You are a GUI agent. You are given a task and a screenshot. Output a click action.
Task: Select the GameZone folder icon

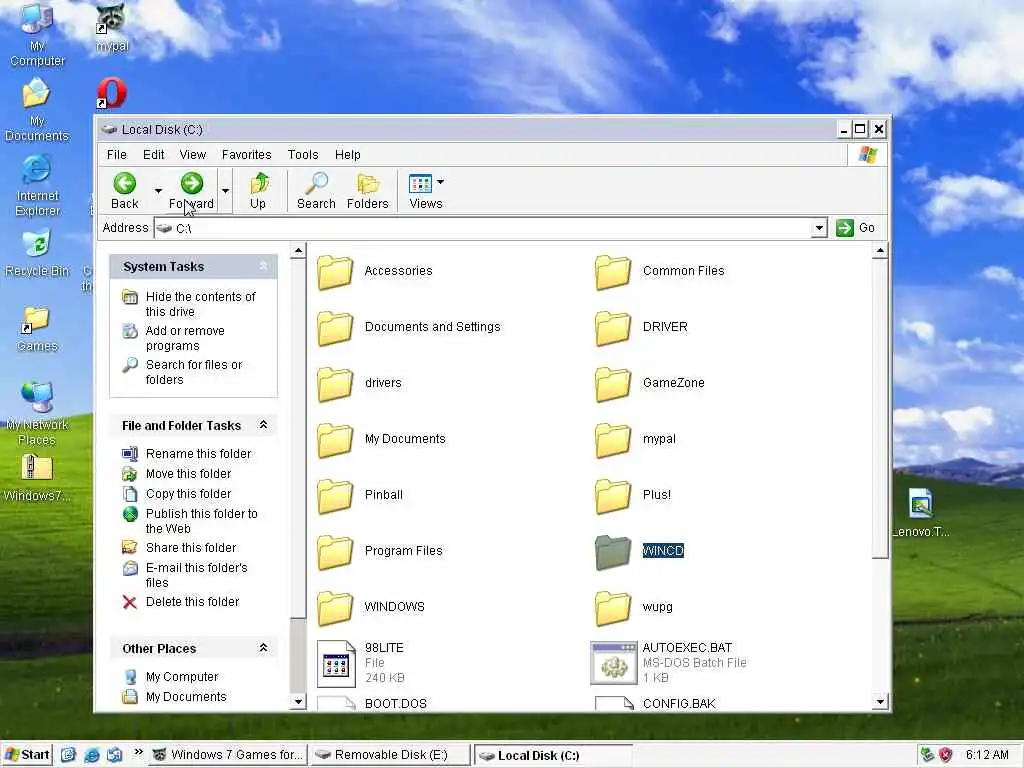613,384
